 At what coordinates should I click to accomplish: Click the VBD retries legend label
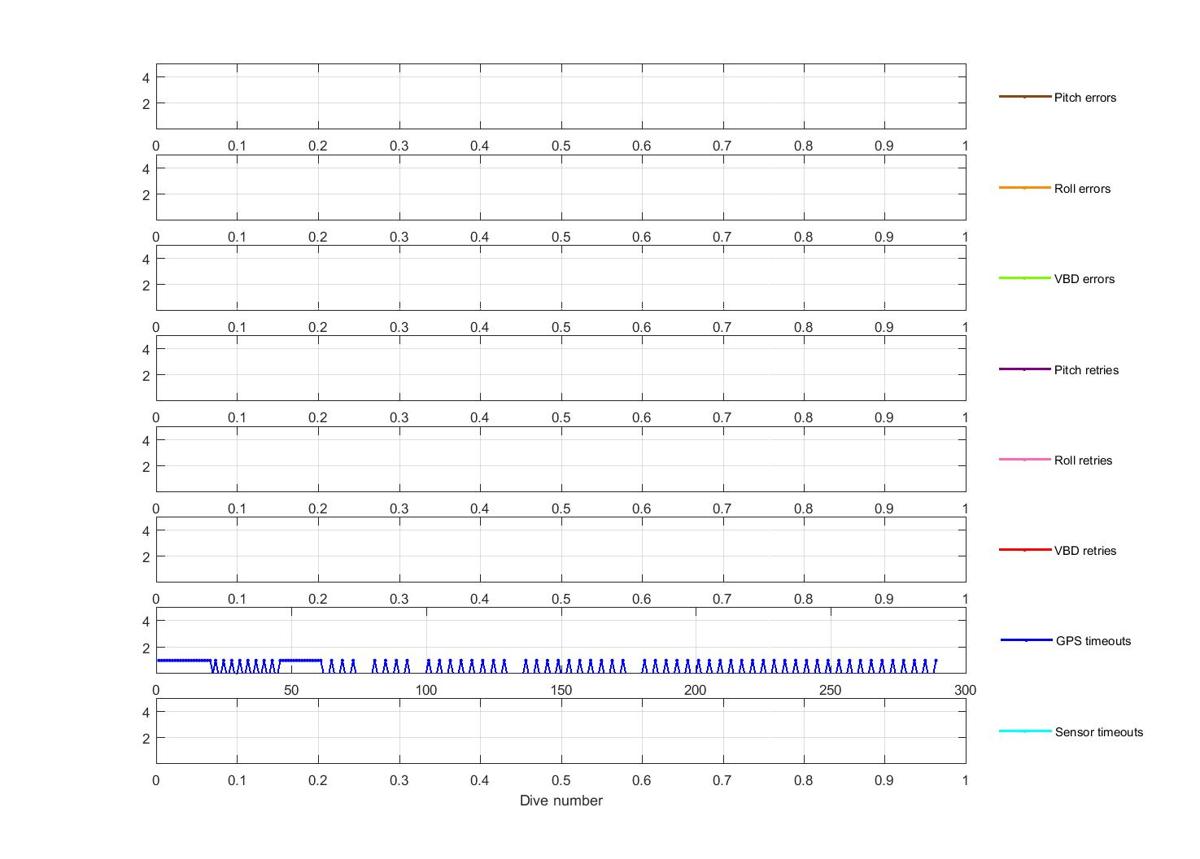[1085, 551]
